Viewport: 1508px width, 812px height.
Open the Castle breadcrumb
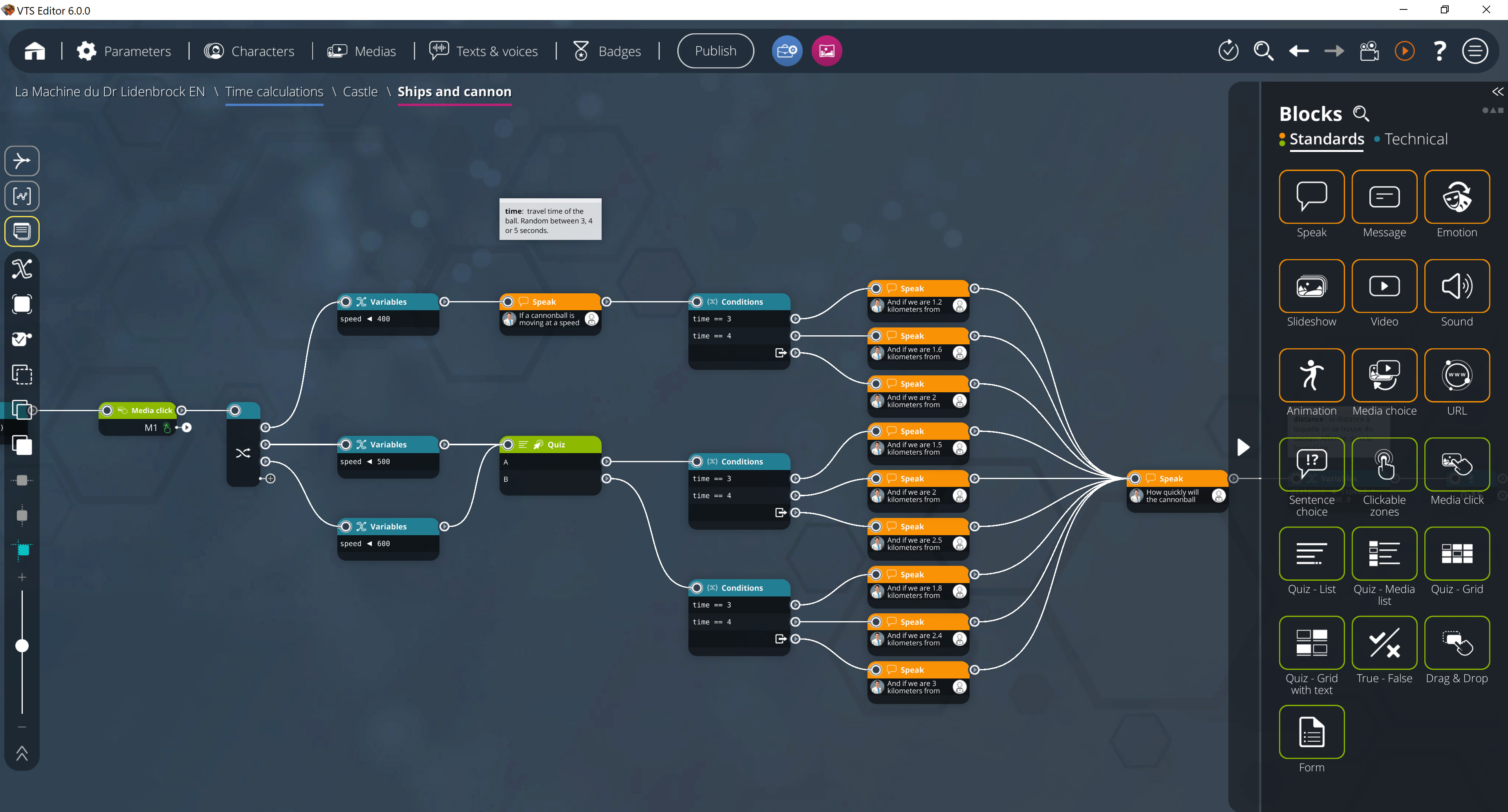pos(360,92)
